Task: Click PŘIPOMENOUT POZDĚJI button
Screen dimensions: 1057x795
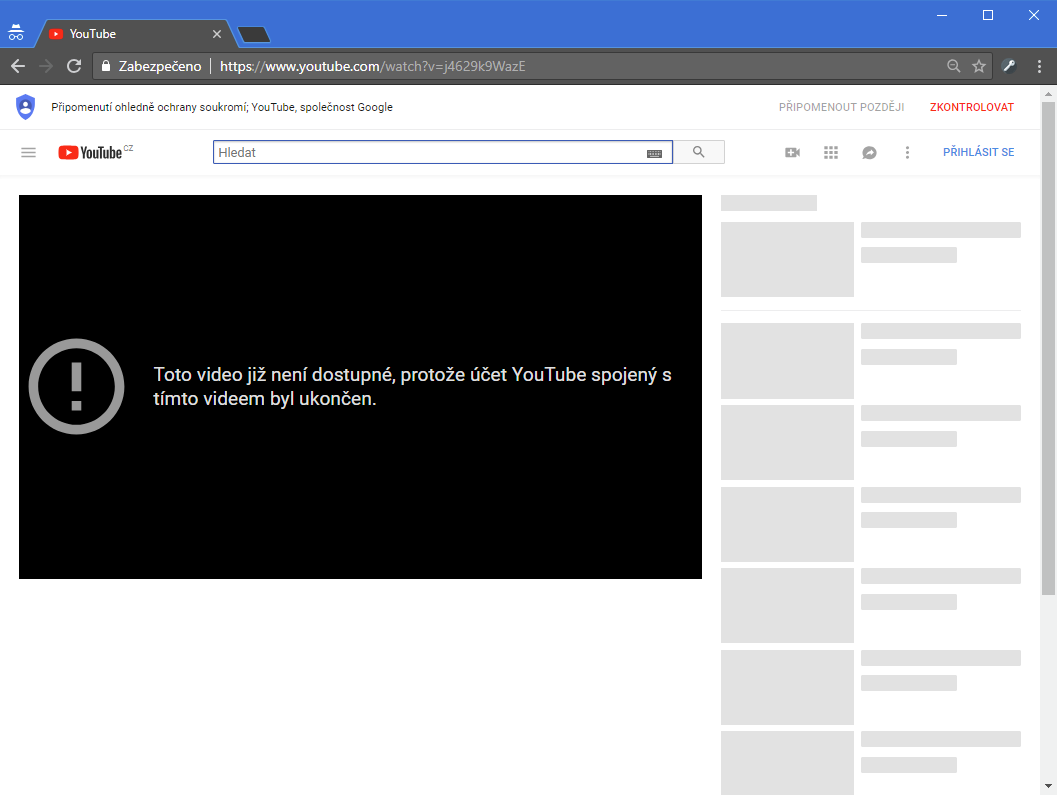Action: [841, 107]
